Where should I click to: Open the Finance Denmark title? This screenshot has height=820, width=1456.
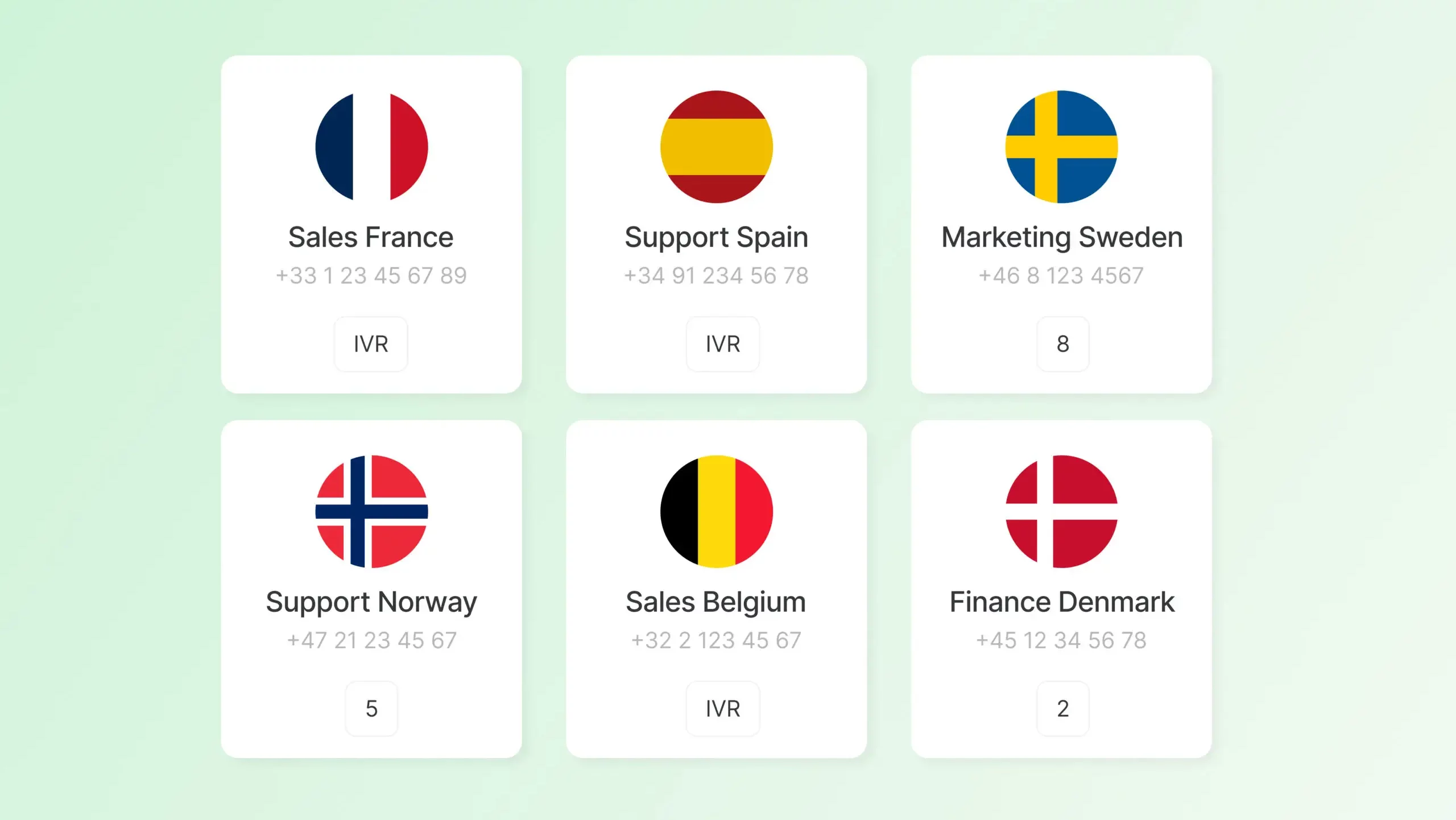[1062, 602]
